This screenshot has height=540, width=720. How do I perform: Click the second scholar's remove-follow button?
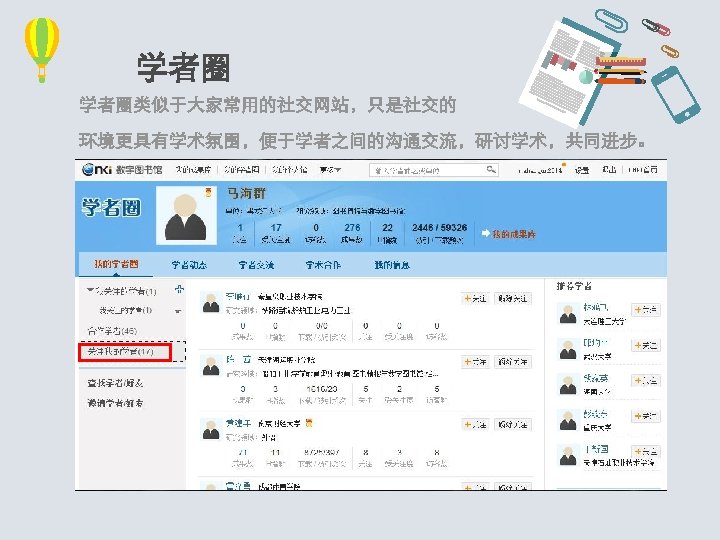click(x=513, y=362)
